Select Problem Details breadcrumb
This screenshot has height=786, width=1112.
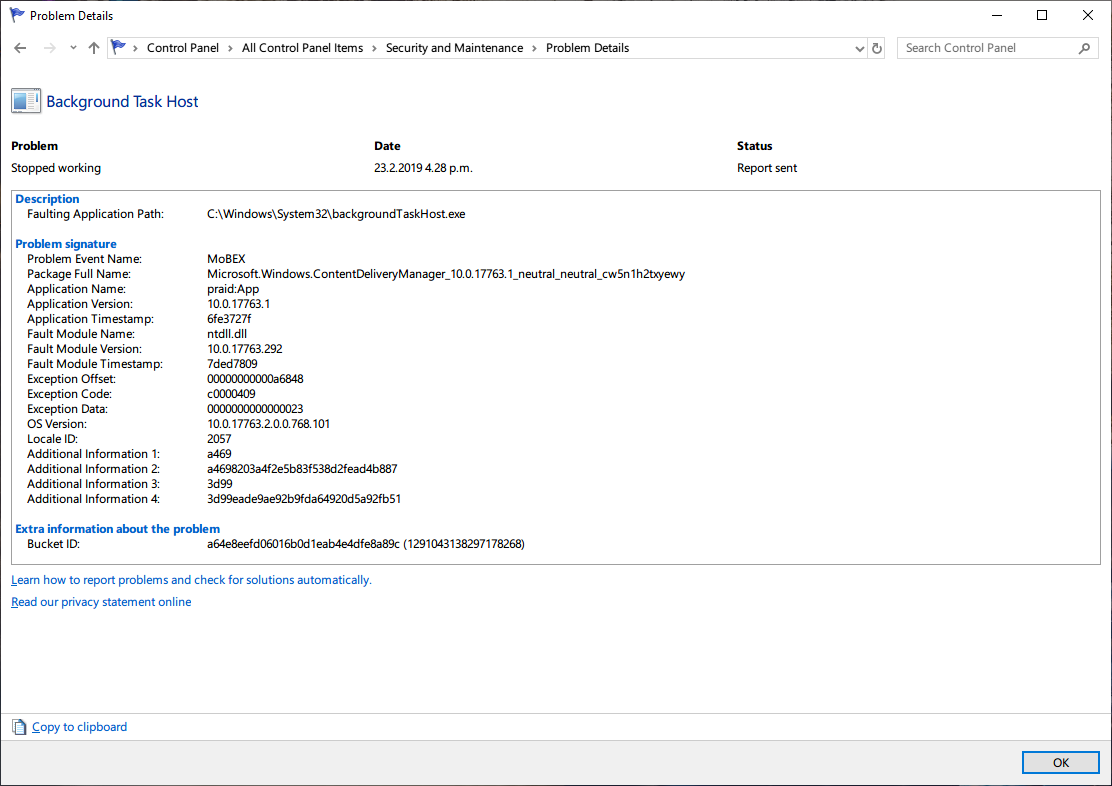pyautogui.click(x=587, y=48)
